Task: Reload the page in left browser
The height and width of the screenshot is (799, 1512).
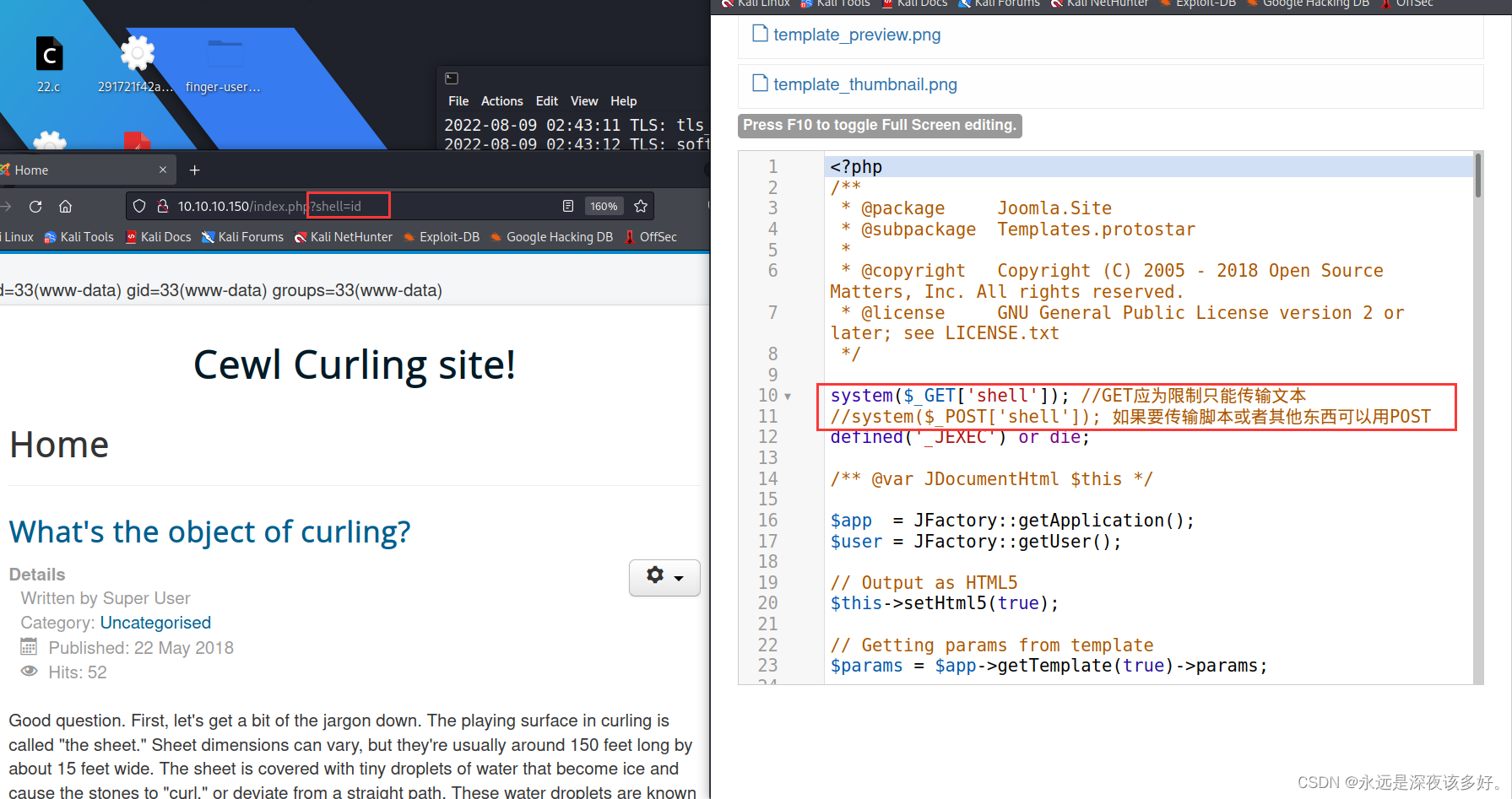Action: [x=35, y=206]
